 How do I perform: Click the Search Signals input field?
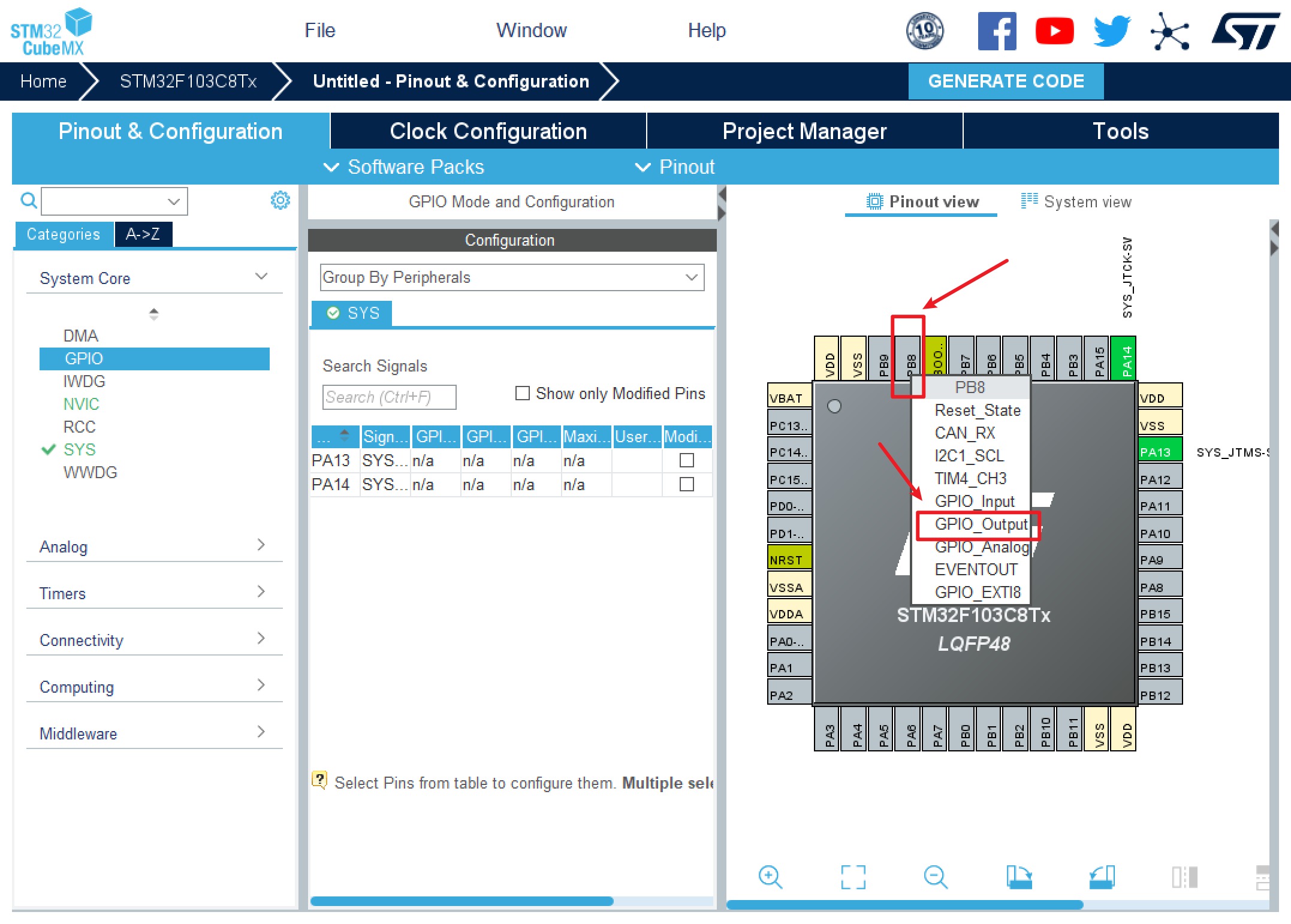[389, 397]
